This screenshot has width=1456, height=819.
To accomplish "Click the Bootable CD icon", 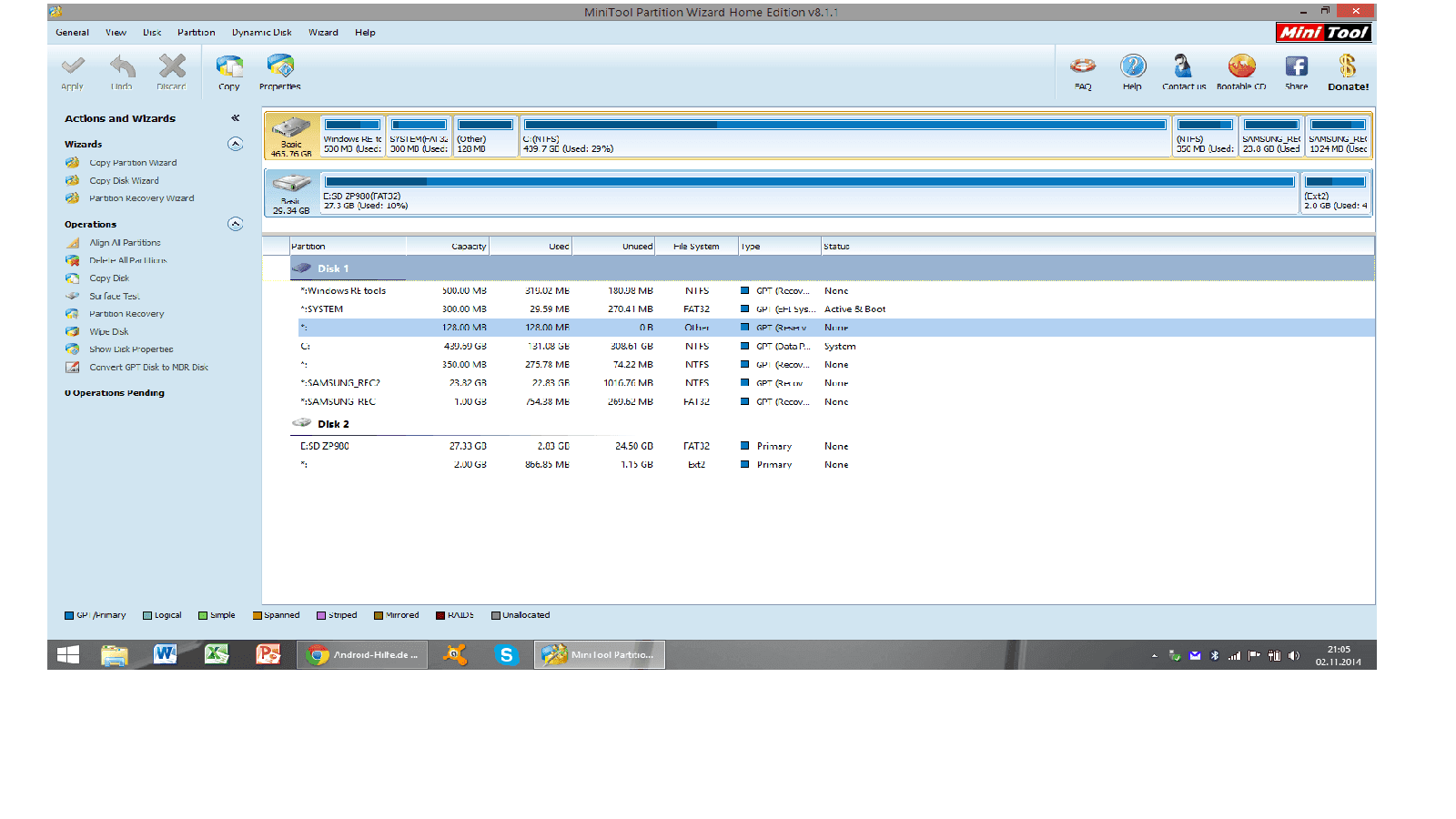I will click(1241, 66).
